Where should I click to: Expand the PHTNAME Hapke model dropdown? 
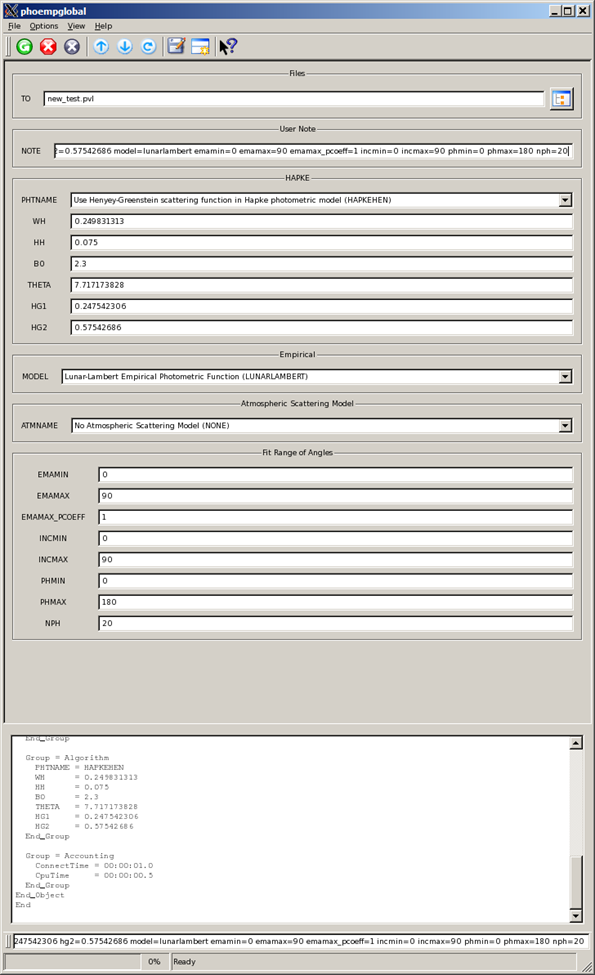[565, 200]
